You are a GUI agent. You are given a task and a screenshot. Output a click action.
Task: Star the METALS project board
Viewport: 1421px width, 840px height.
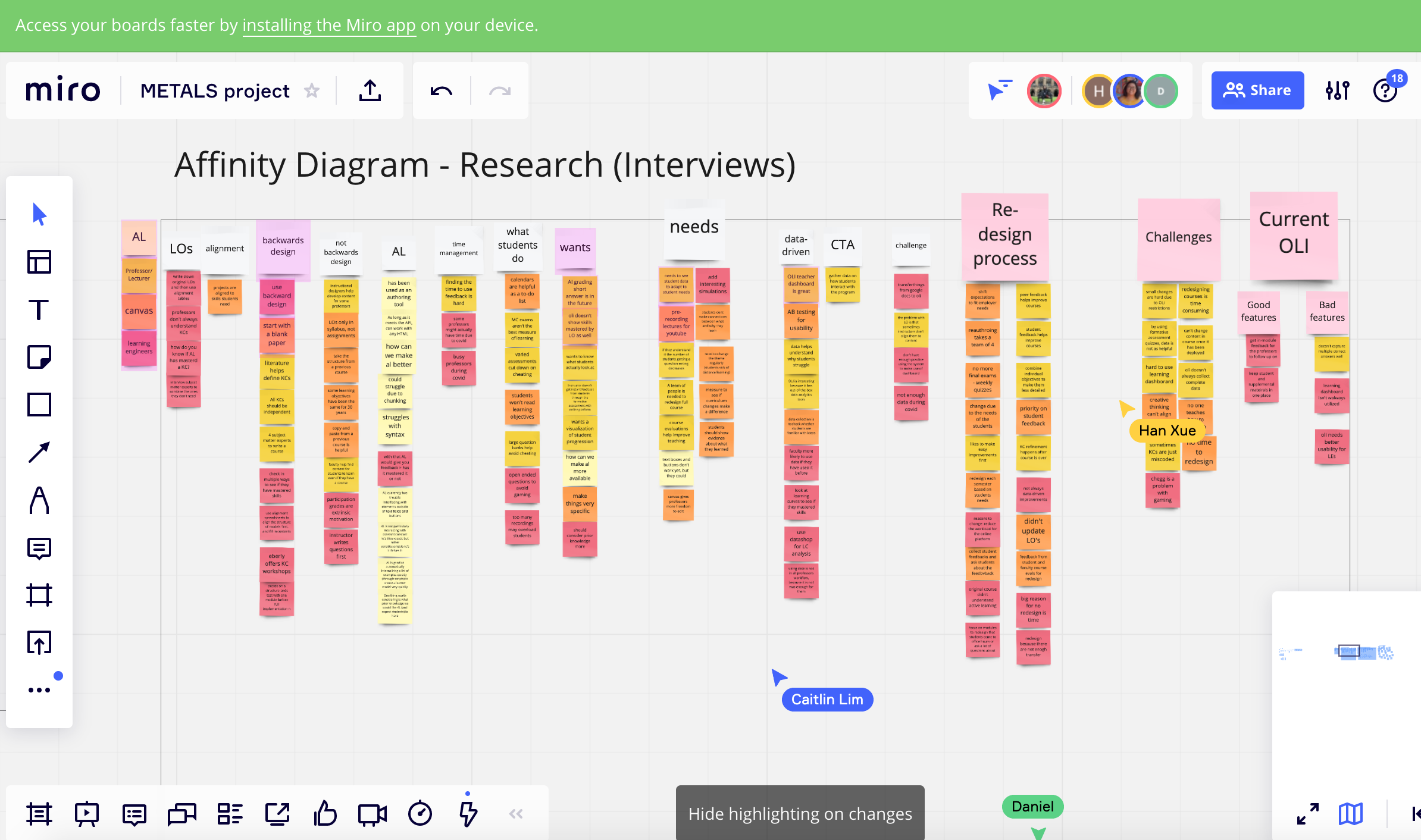point(312,91)
